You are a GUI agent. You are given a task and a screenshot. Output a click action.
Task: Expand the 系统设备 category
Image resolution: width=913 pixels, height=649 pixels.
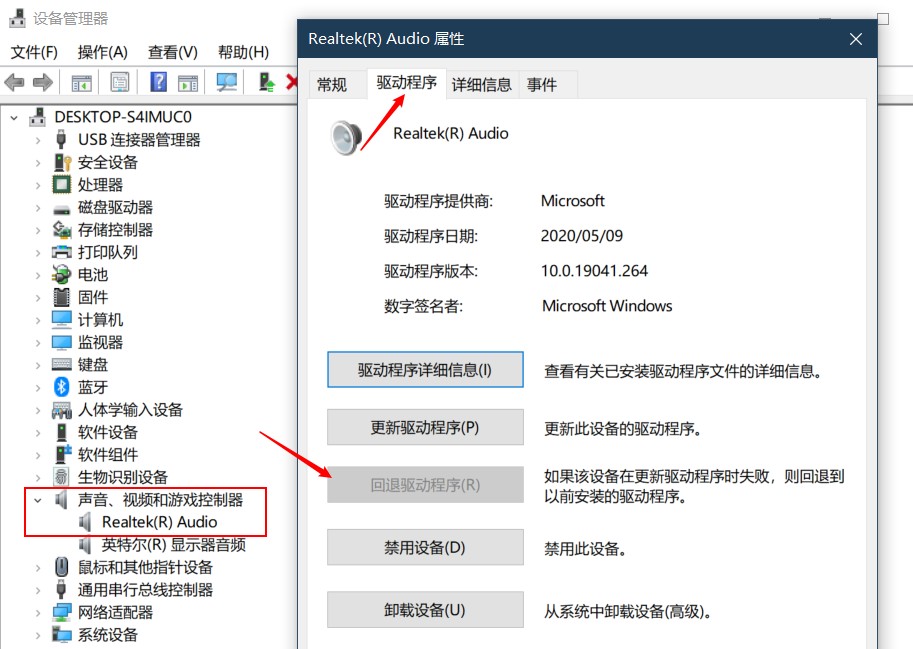38,635
